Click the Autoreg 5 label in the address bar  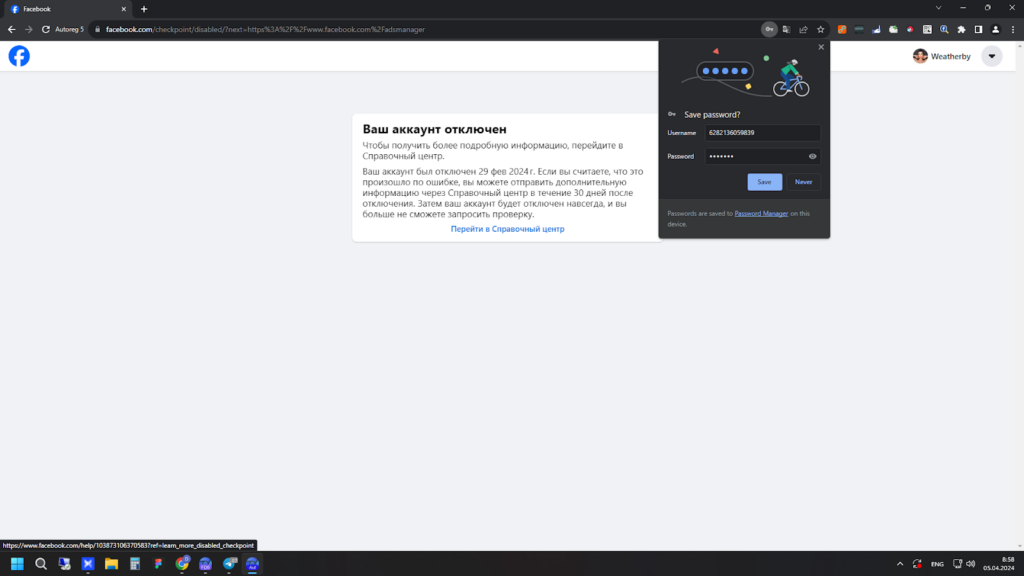click(x=69, y=29)
